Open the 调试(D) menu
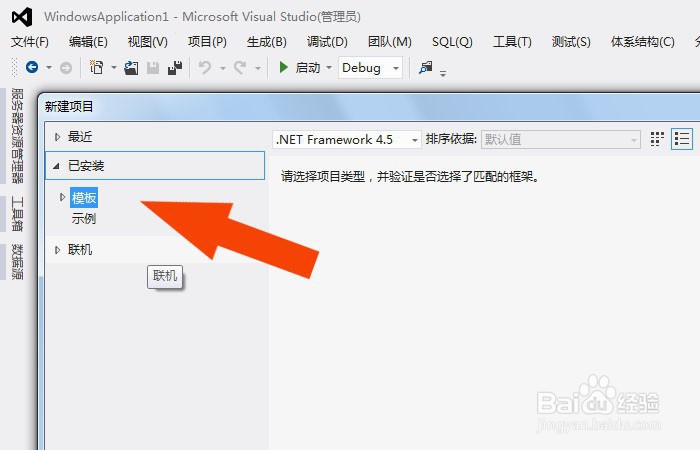Image resolution: width=700 pixels, height=450 pixels. [x=327, y=42]
